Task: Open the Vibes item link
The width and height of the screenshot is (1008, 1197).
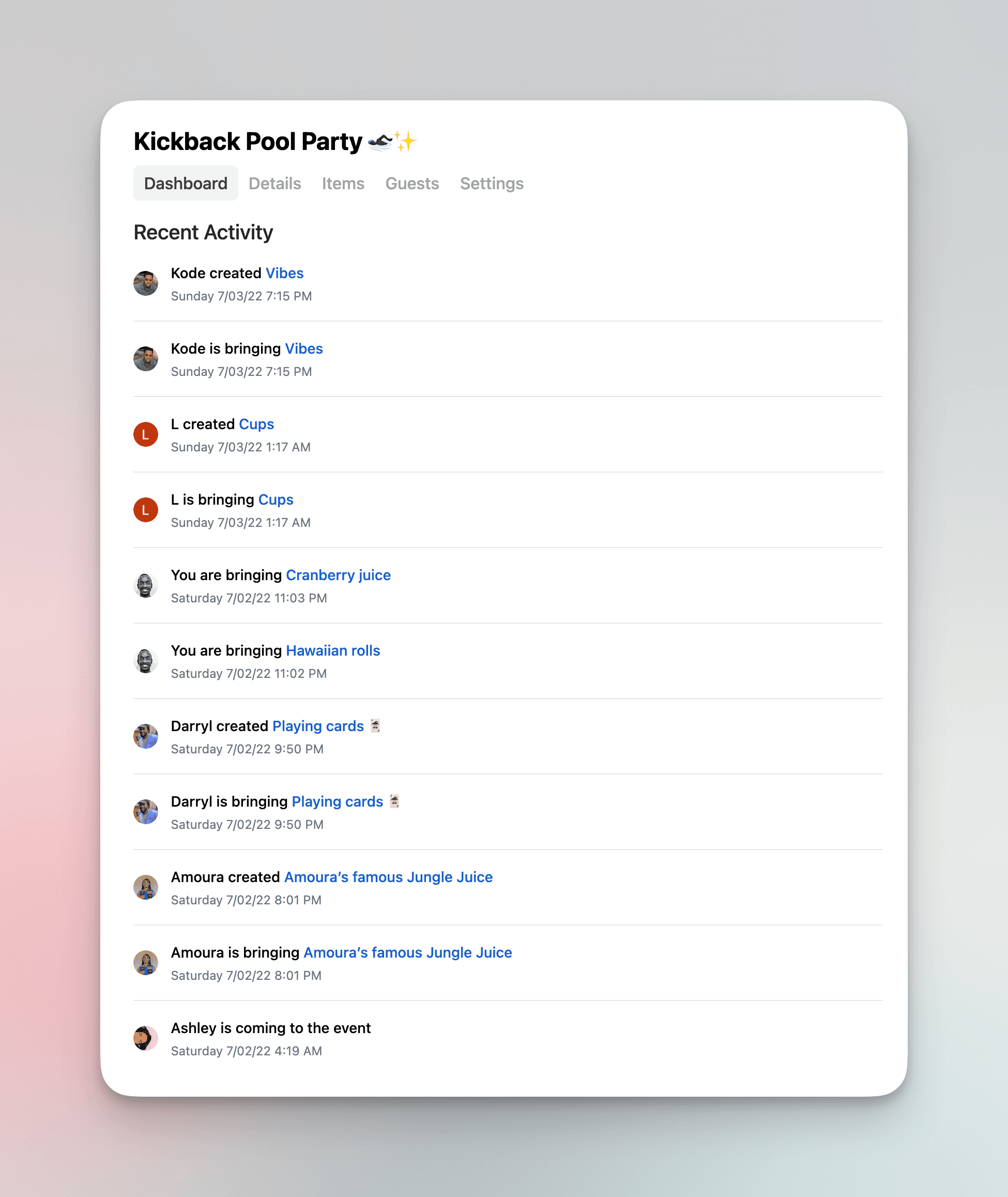Action: click(285, 273)
